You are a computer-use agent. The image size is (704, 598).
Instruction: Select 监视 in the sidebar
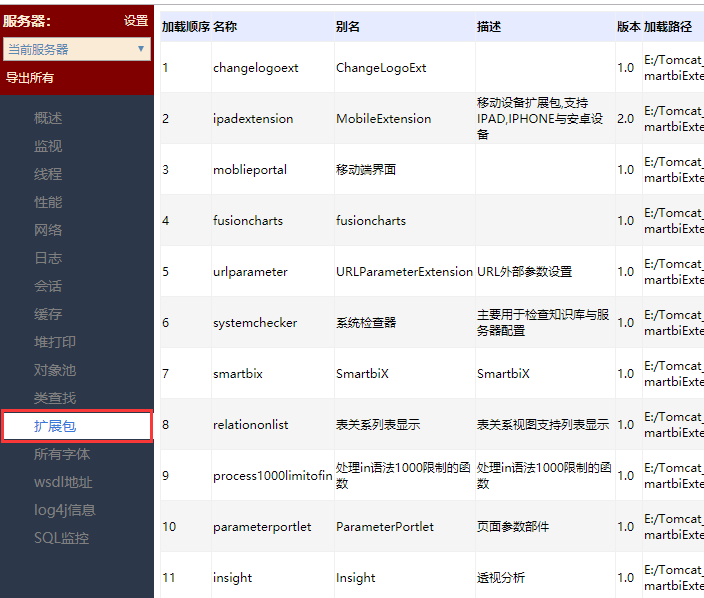pos(48,146)
